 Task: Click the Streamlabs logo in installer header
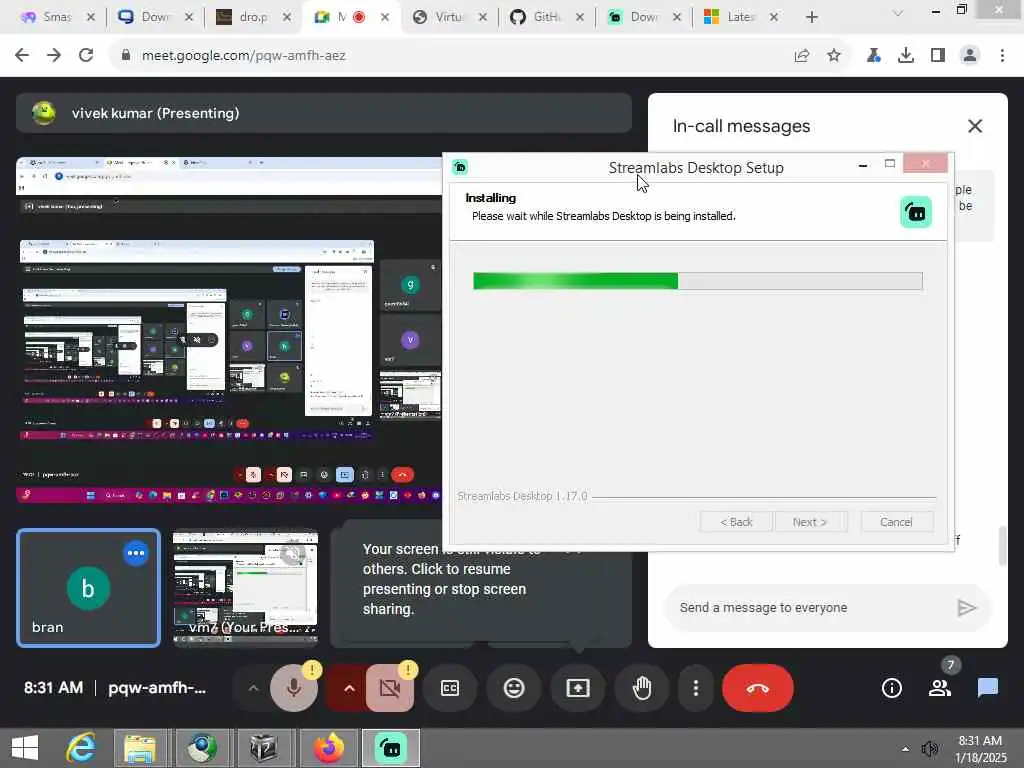click(916, 212)
